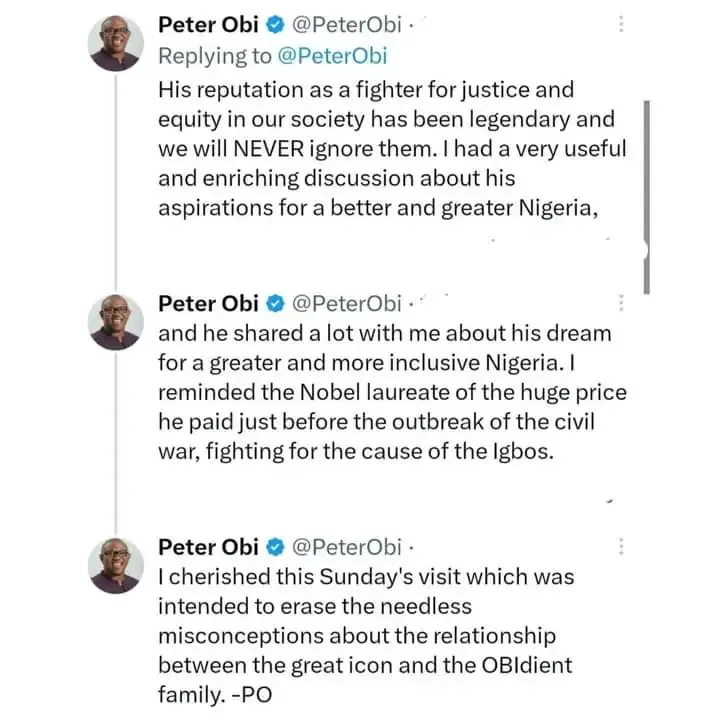Viewport: 720px width, 720px height.
Task: Open more options on Sunday's visit tweet
Action: 621,547
